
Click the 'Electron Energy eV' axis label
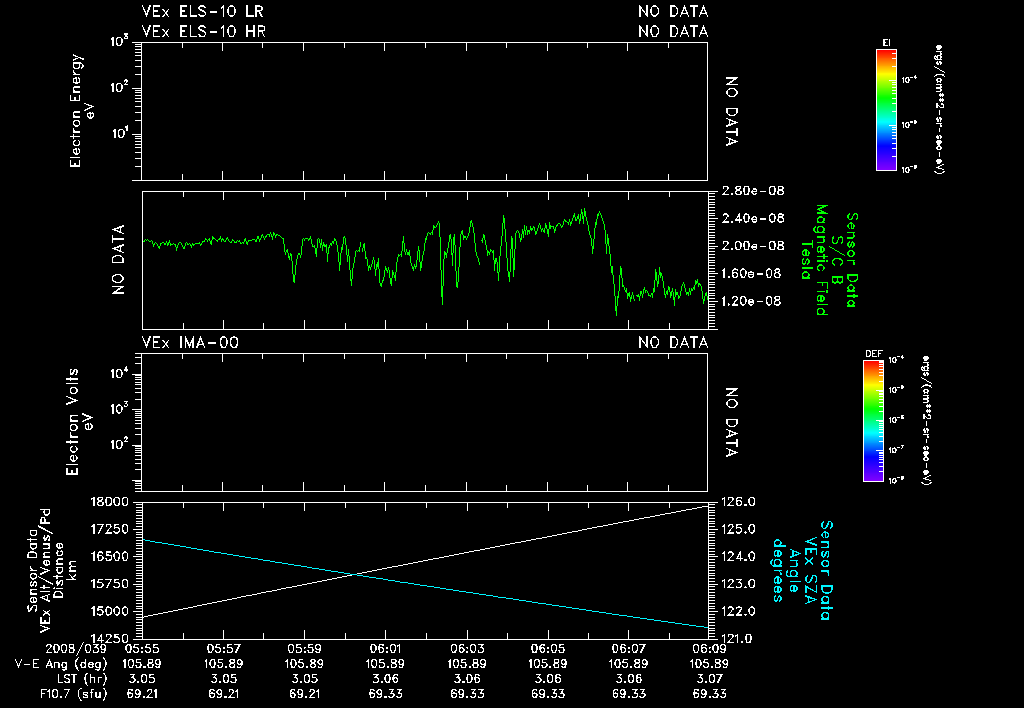(x=82, y=110)
